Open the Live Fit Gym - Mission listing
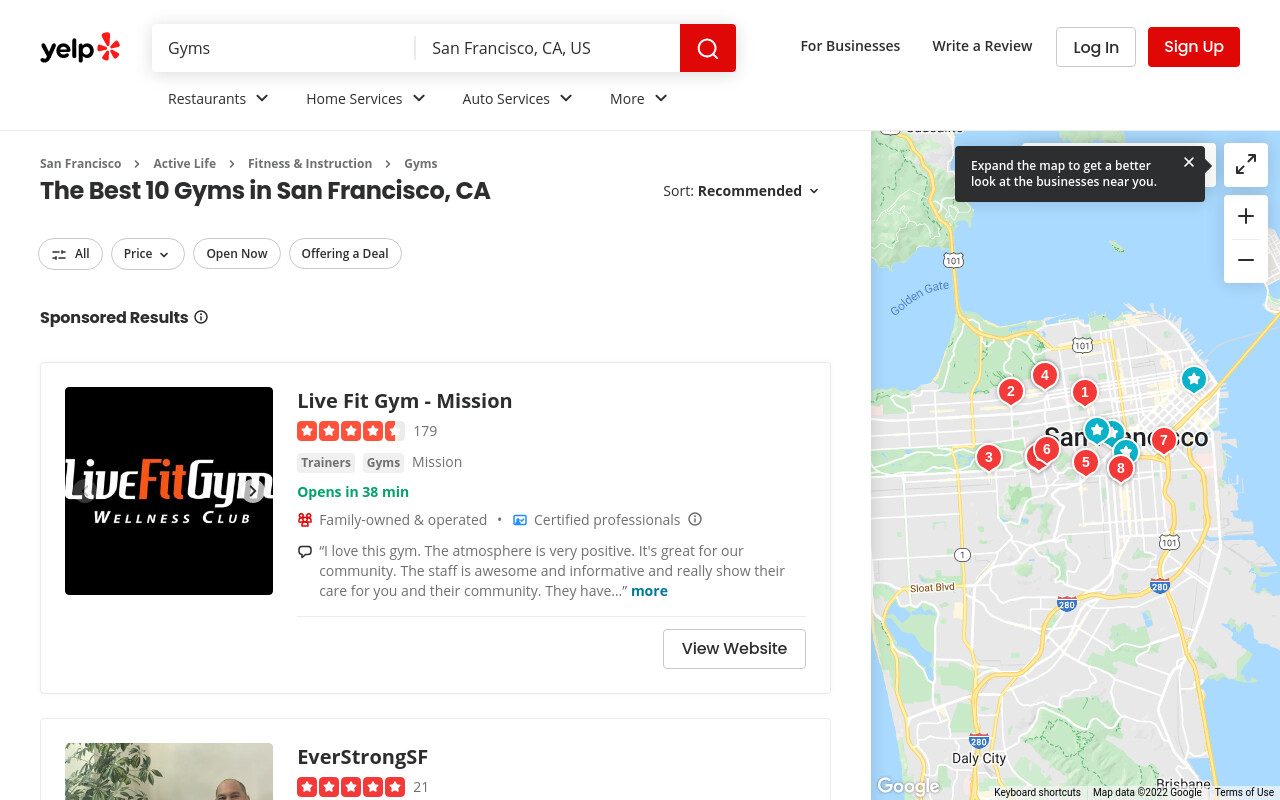The width and height of the screenshot is (1280, 800). 405,401
